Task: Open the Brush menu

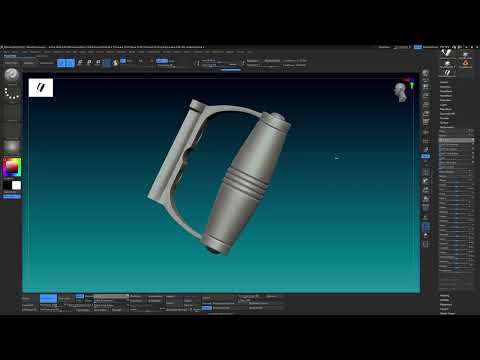Action: coord(15,52)
